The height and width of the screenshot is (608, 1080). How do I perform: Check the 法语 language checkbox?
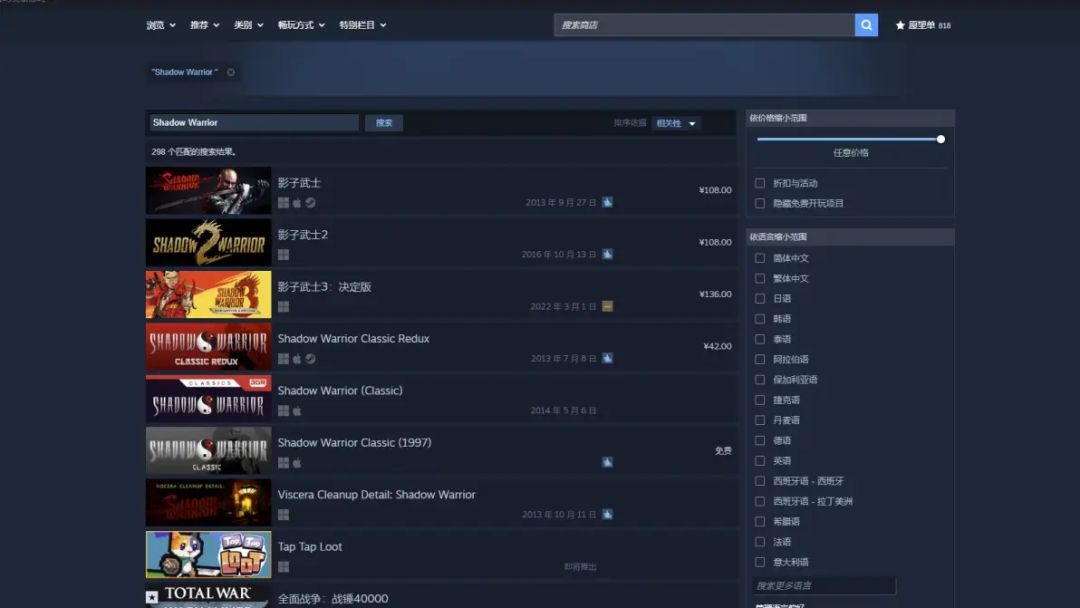[760, 542]
